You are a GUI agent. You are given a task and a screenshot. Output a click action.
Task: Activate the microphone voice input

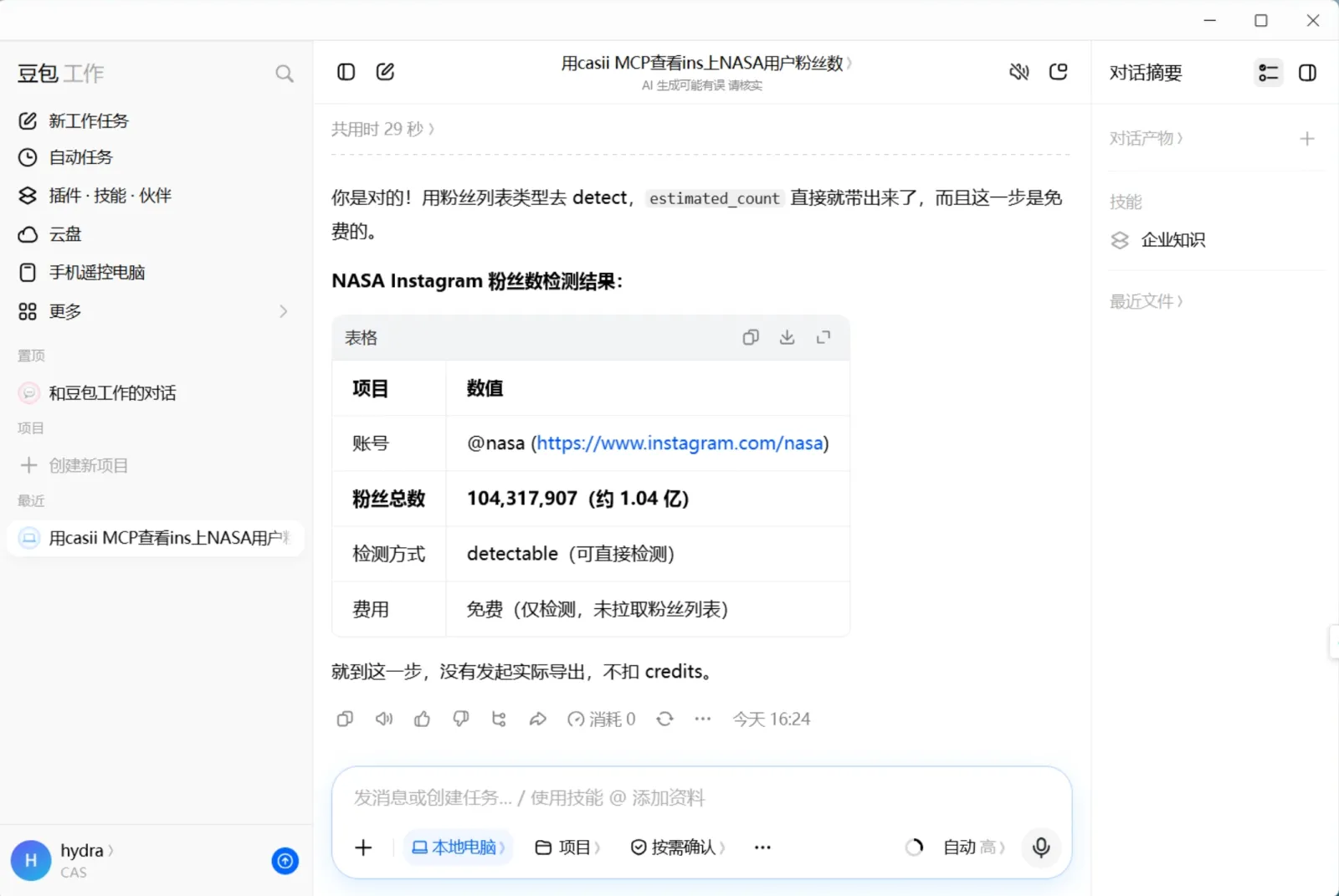(x=1041, y=847)
